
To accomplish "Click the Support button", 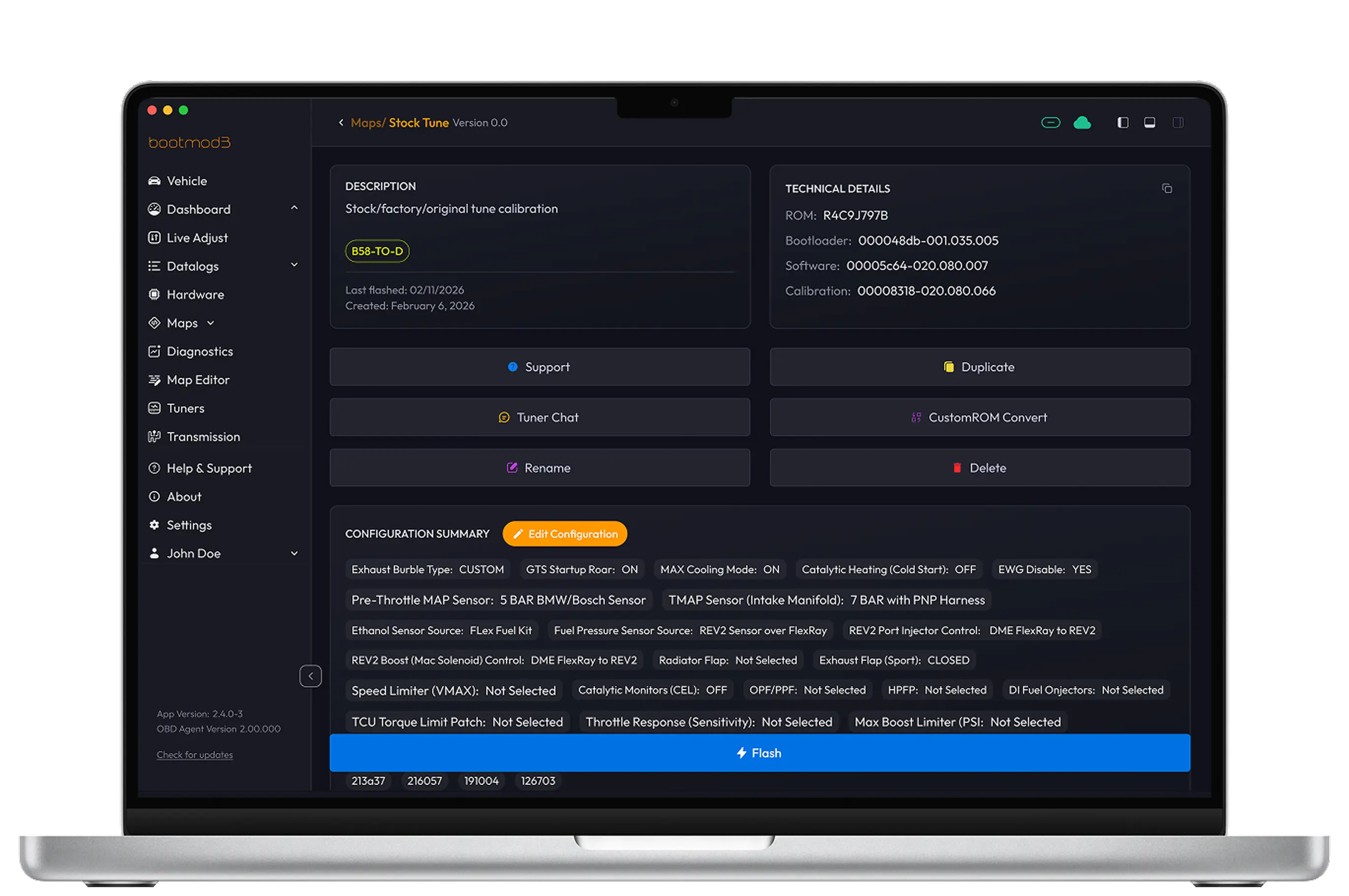I will coord(540,367).
